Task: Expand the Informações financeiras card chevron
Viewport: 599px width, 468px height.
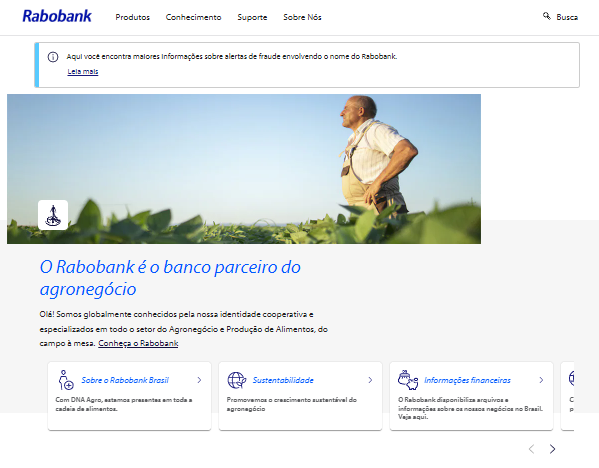Action: tap(541, 380)
